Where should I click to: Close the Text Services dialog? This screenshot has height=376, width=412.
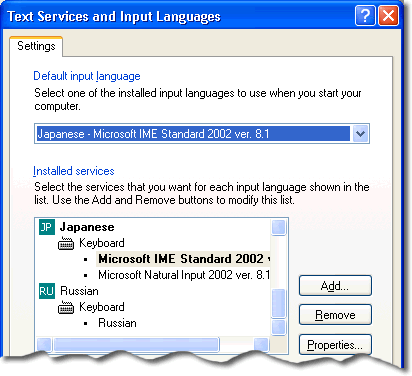click(388, 16)
